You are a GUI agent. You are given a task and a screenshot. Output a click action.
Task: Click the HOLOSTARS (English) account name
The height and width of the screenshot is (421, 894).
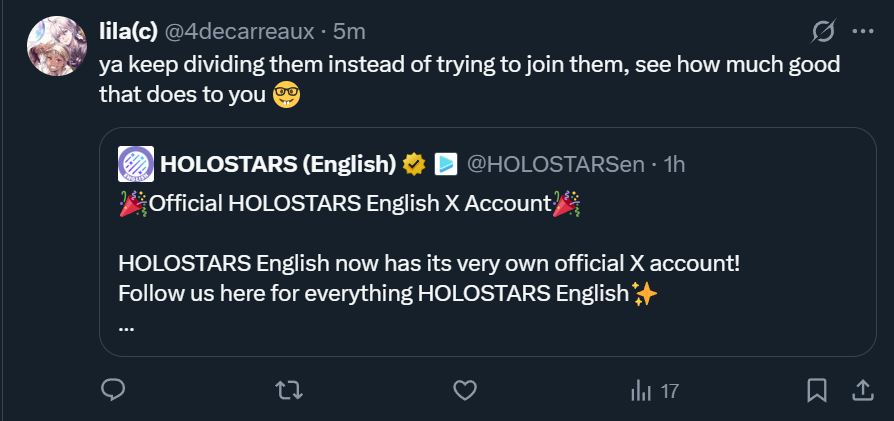point(277,163)
